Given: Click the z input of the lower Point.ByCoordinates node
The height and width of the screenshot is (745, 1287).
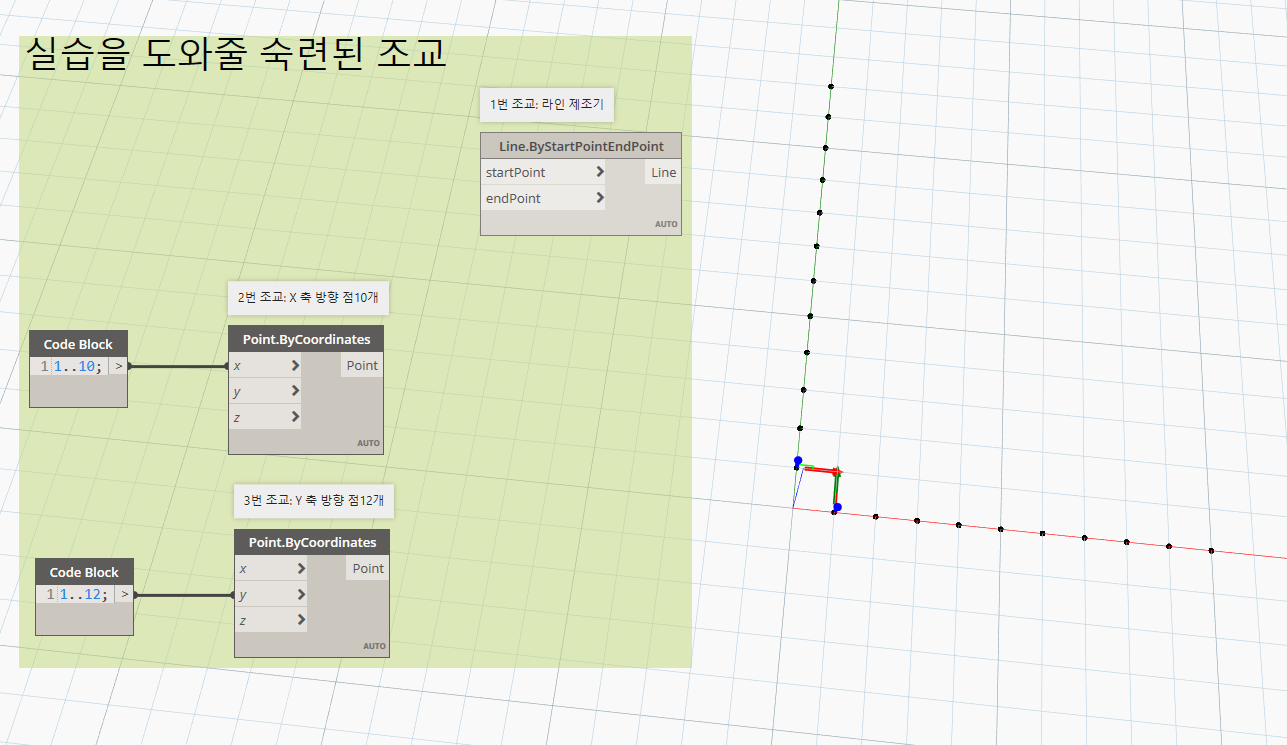Looking at the screenshot, I should pyautogui.click(x=271, y=620).
